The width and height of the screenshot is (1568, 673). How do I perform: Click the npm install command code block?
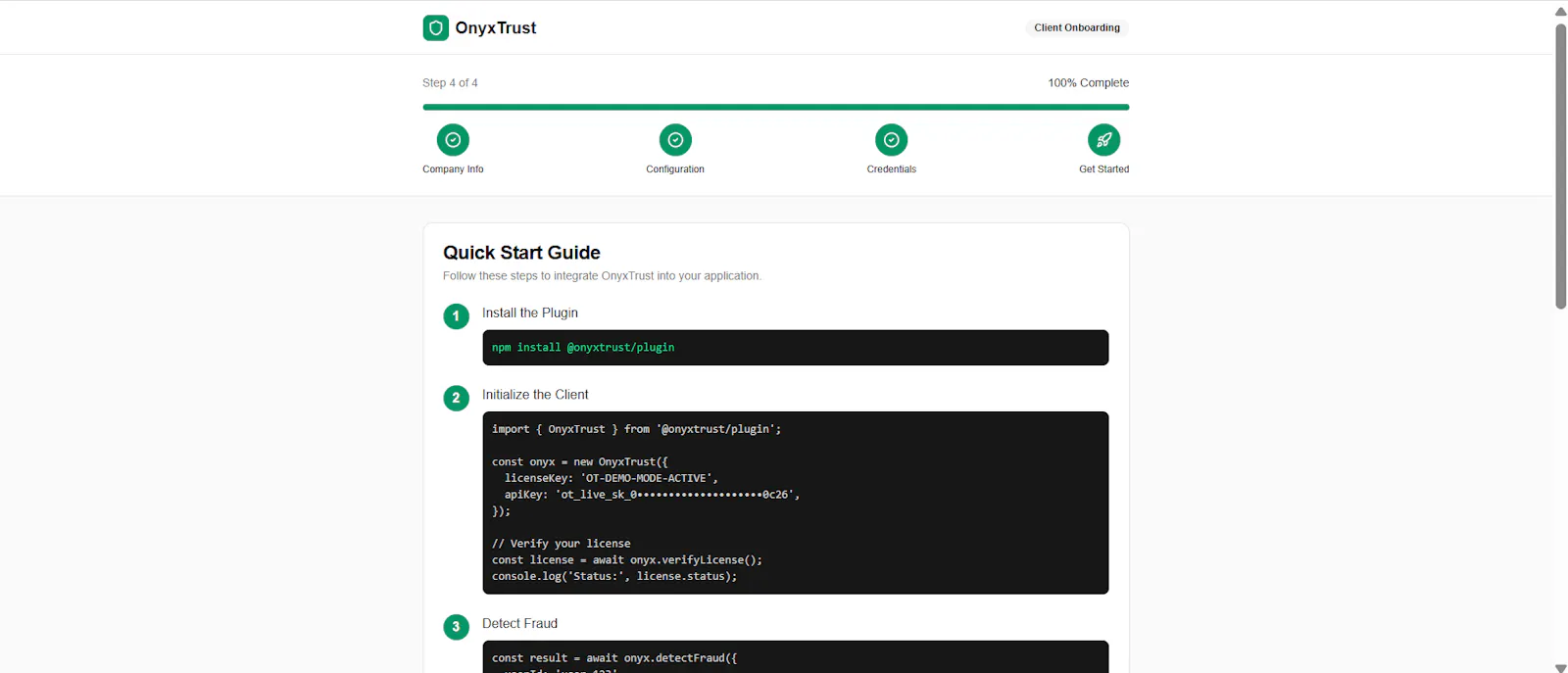(x=796, y=348)
